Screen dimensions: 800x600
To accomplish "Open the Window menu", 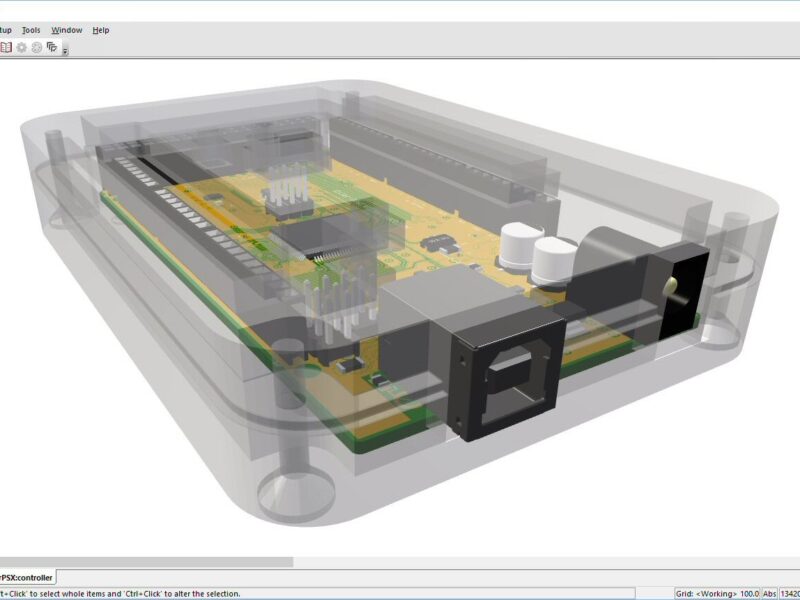I will (66, 30).
